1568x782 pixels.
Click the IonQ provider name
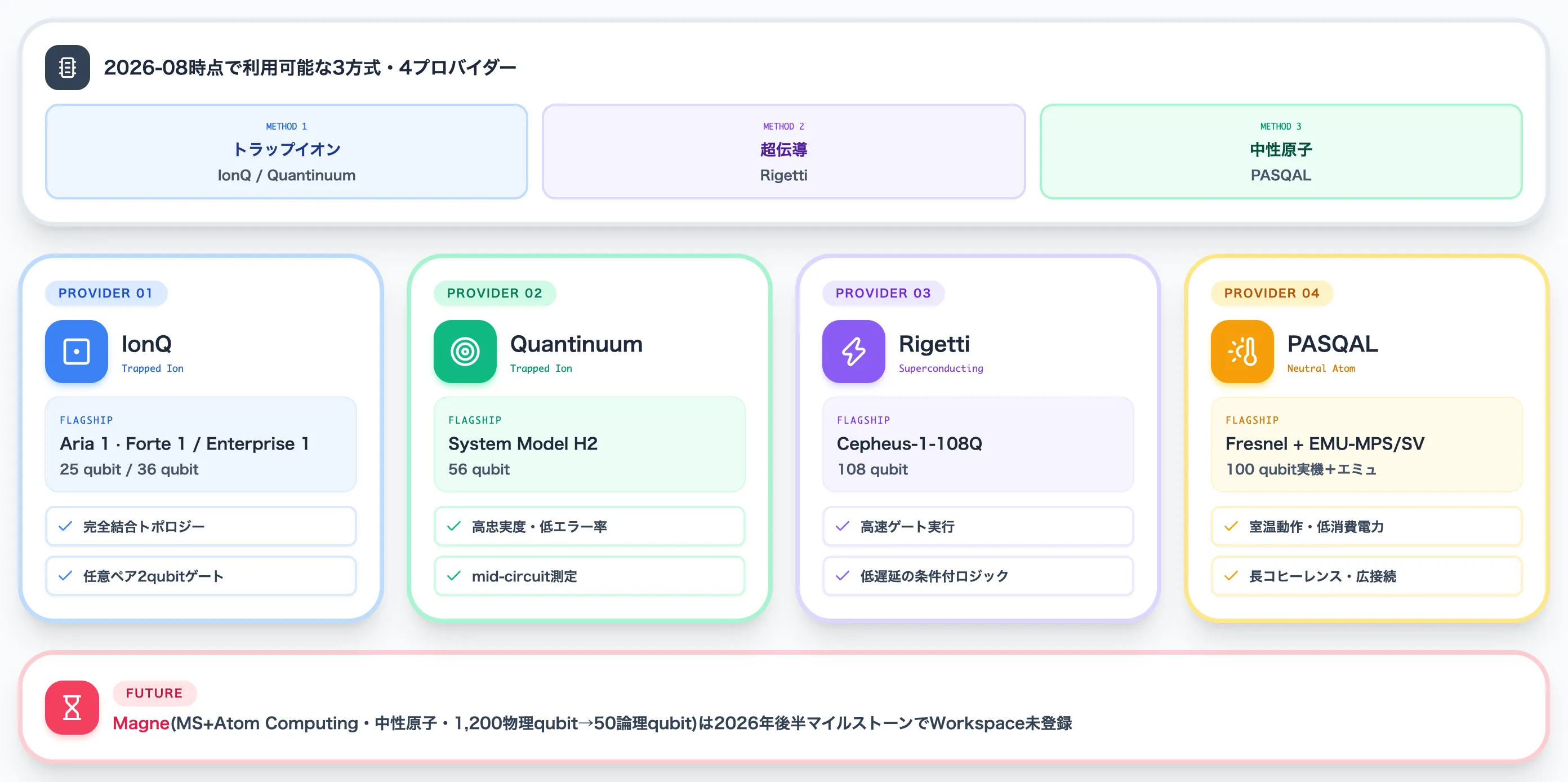pyautogui.click(x=146, y=344)
